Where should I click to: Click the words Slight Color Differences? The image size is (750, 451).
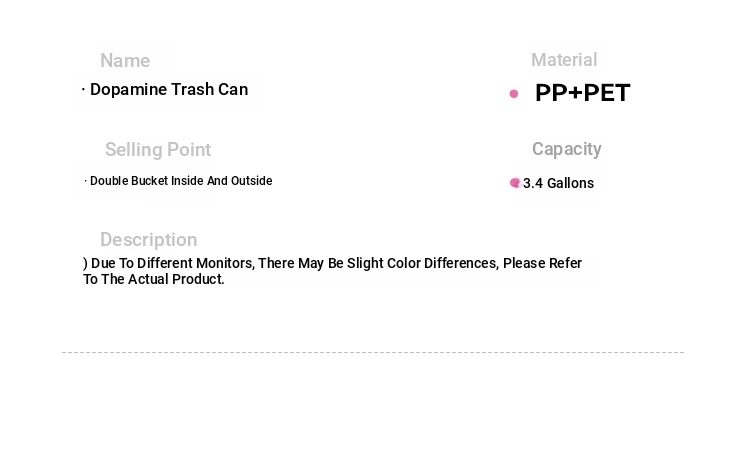(422, 264)
